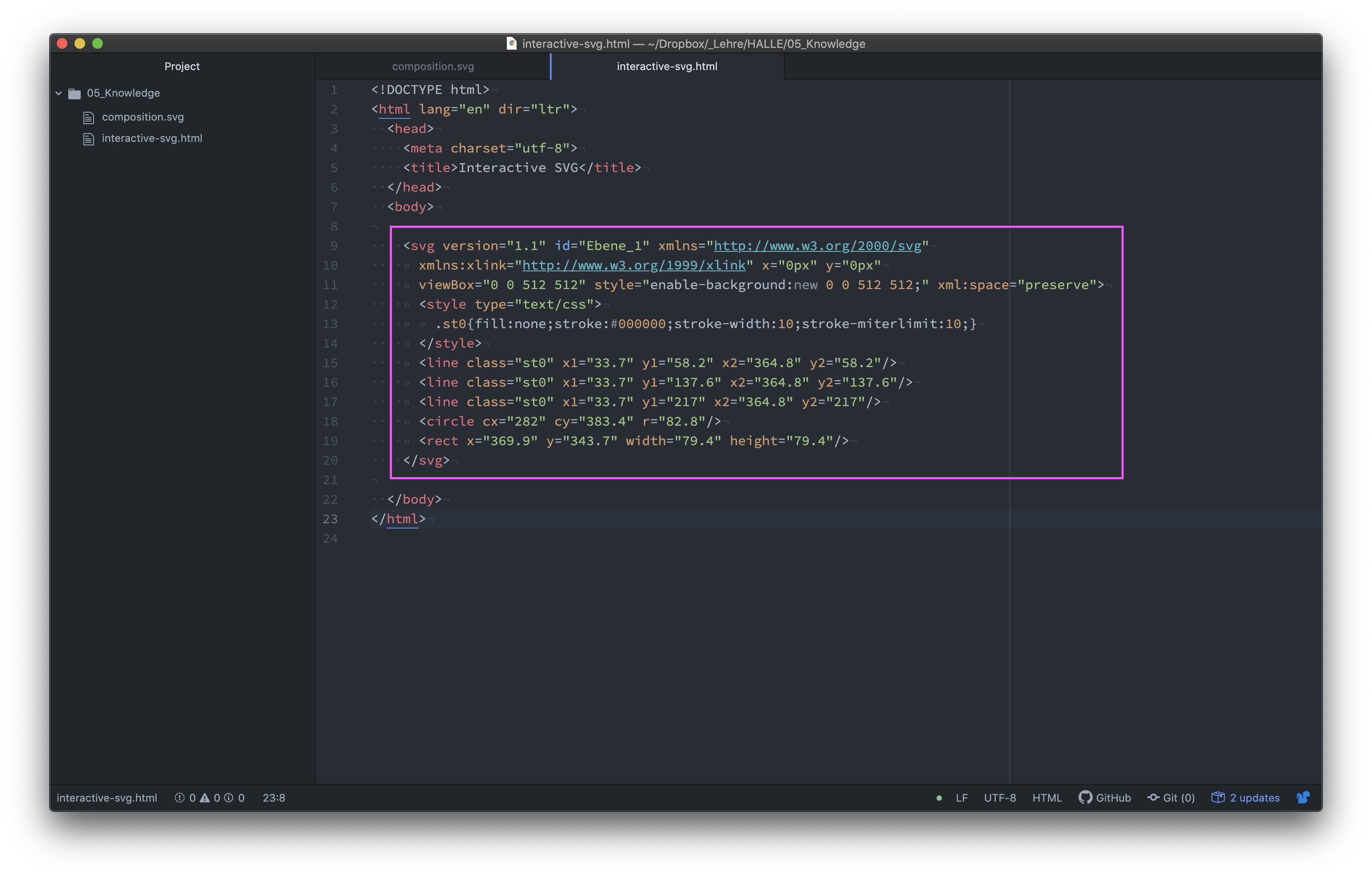Viewport: 1372px width, 877px height.
Task: Click the '2 updates' link text
Action: pyautogui.click(x=1254, y=798)
